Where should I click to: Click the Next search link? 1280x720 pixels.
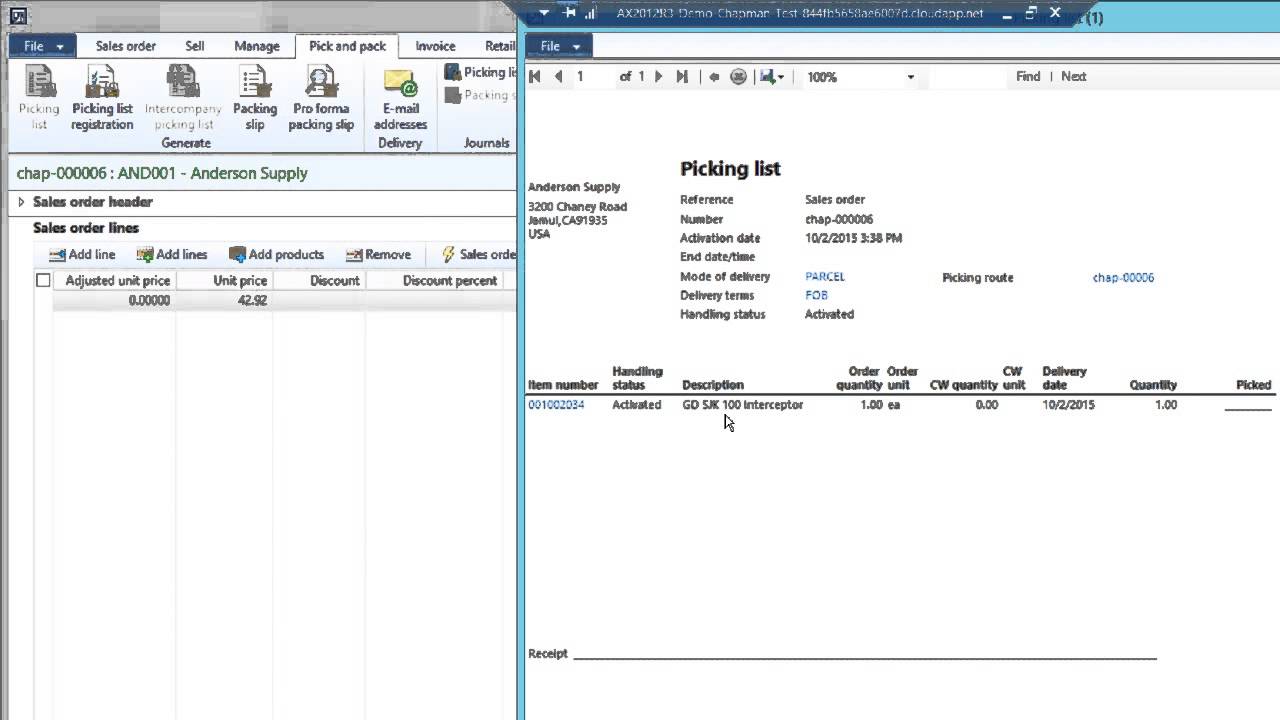pyautogui.click(x=1073, y=76)
